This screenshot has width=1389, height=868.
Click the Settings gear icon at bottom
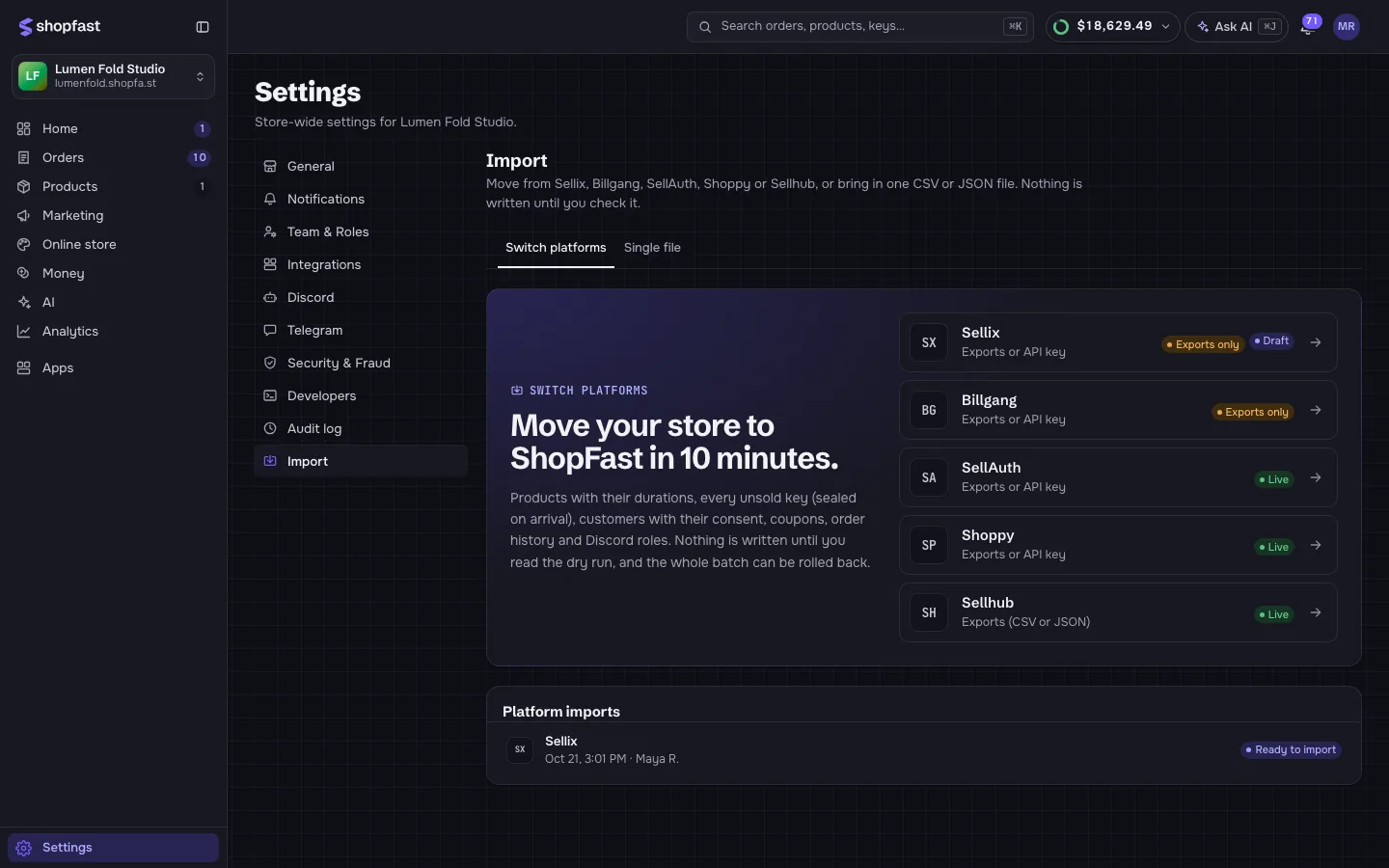point(24,848)
